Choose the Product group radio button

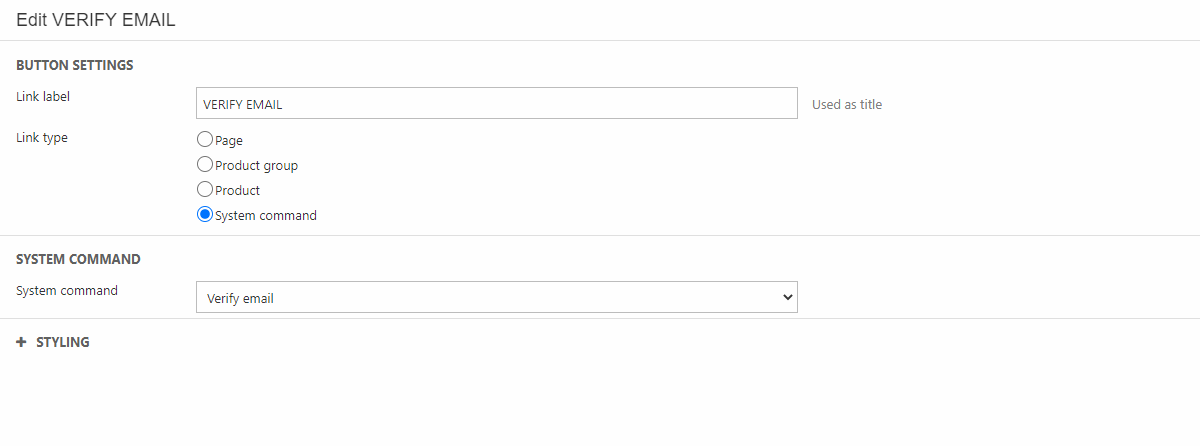(205, 165)
